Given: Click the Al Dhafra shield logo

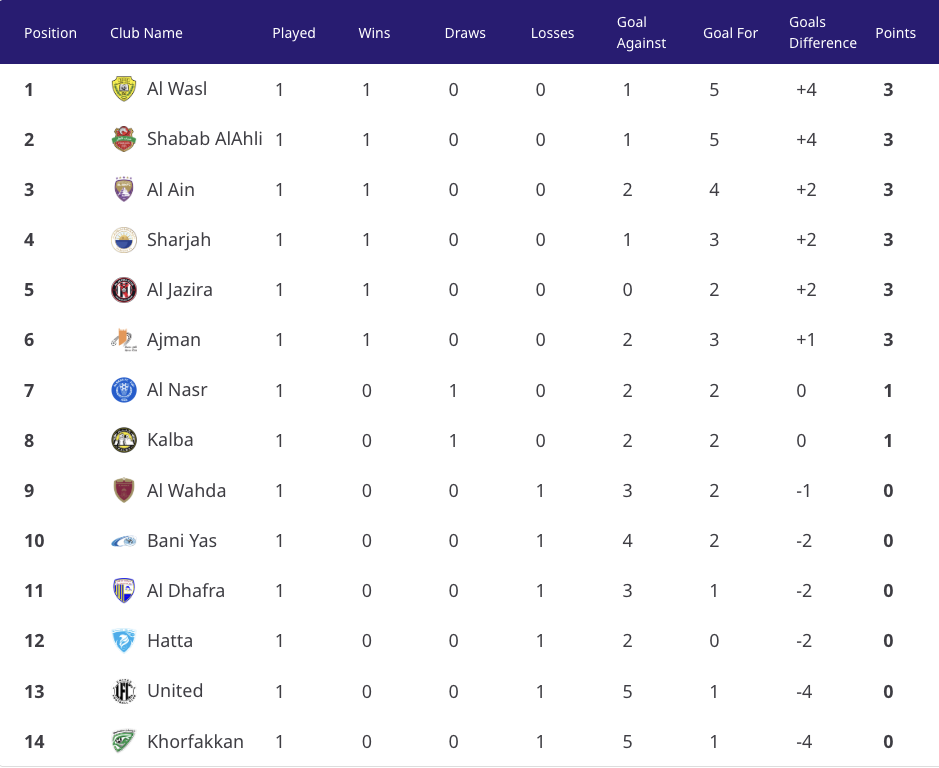Looking at the screenshot, I should pos(124,591).
